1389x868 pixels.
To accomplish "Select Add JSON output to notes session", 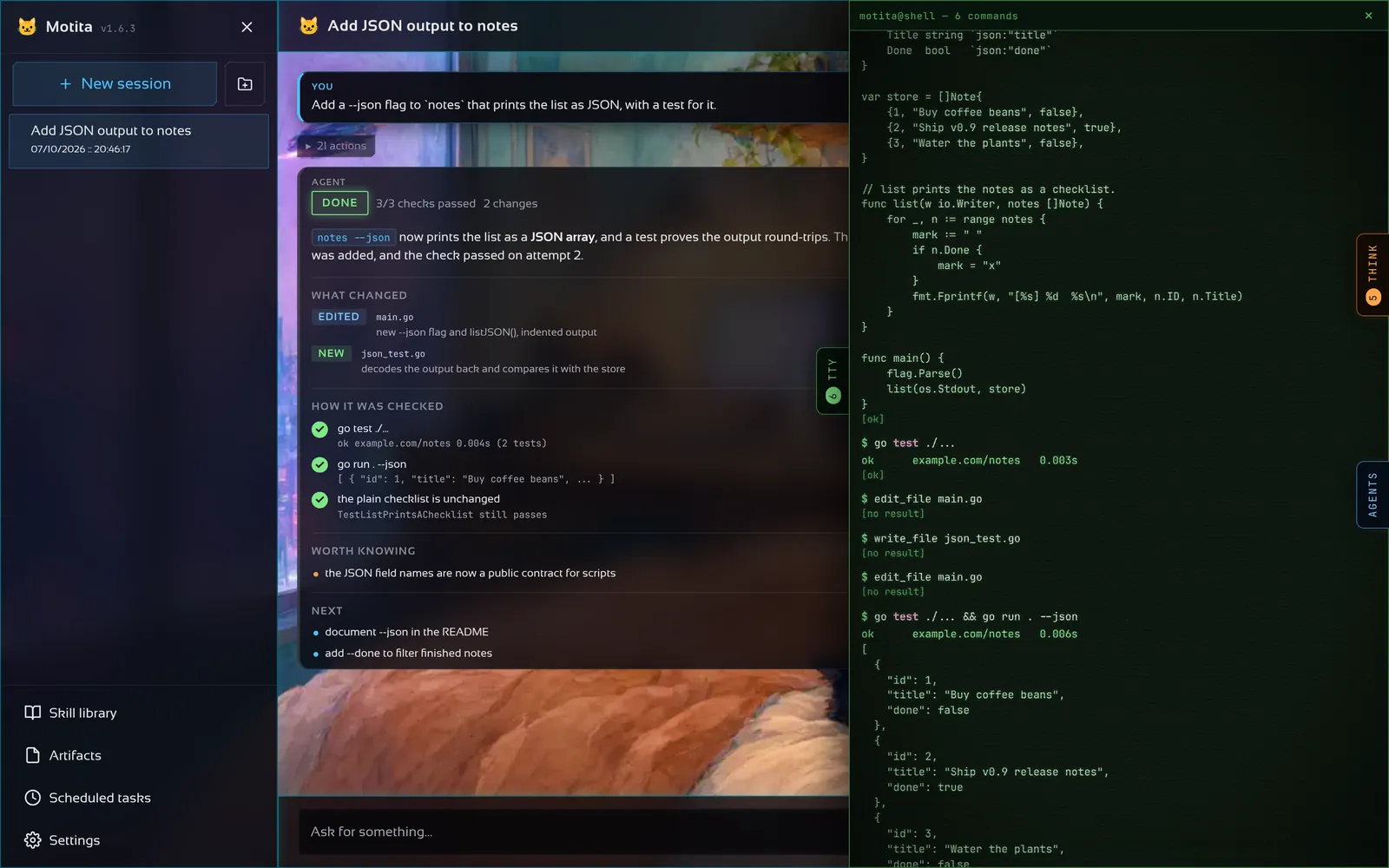I will [x=139, y=141].
